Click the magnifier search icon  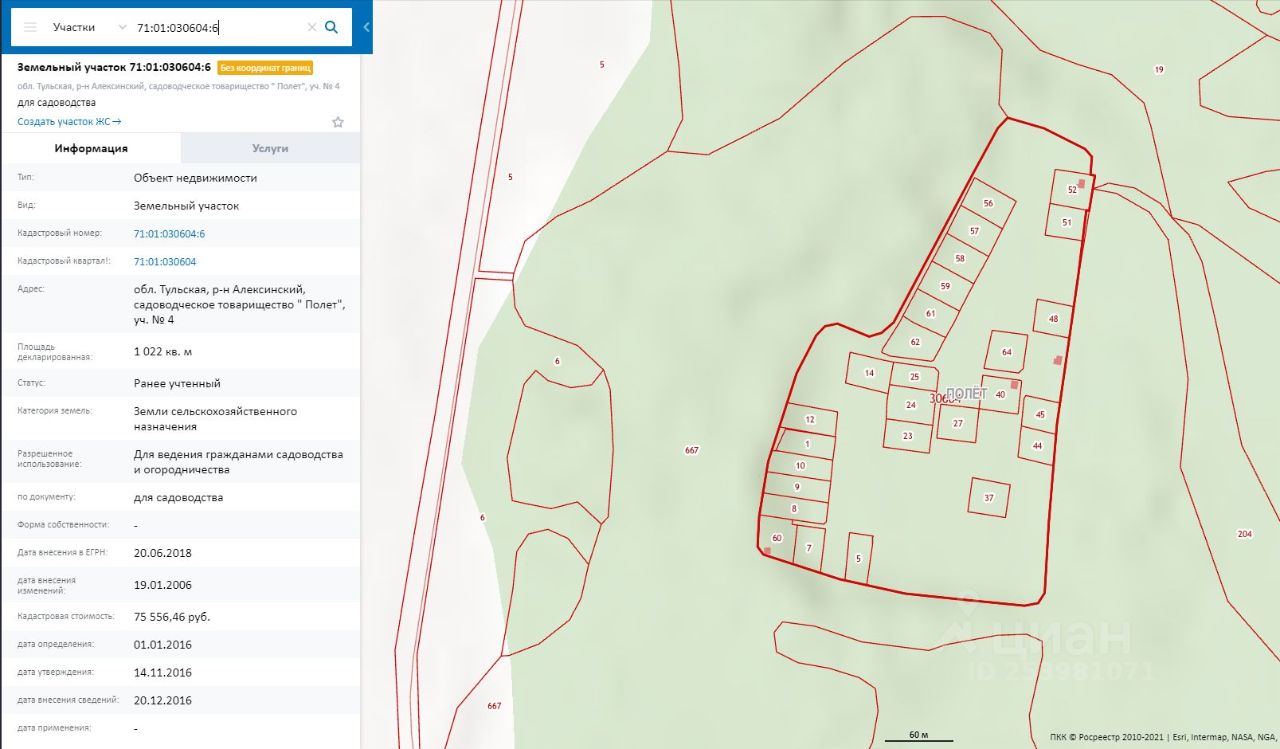point(332,27)
